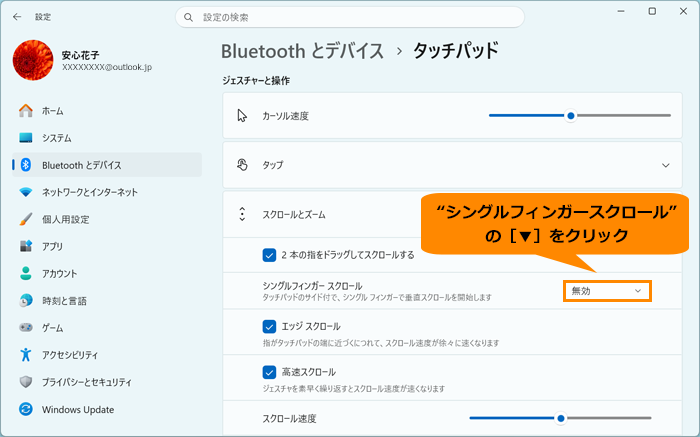Click the paintbrush icon for 個人用設定
Viewport: 700px width, 437px height.
(x=26, y=219)
